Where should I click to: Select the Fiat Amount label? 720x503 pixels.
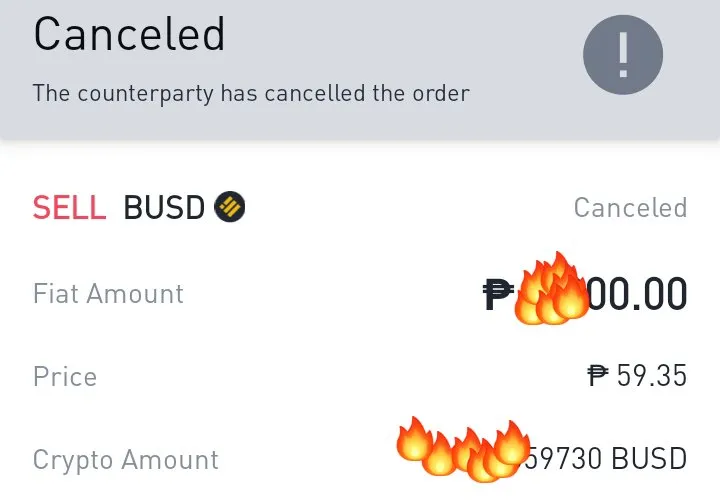(108, 294)
